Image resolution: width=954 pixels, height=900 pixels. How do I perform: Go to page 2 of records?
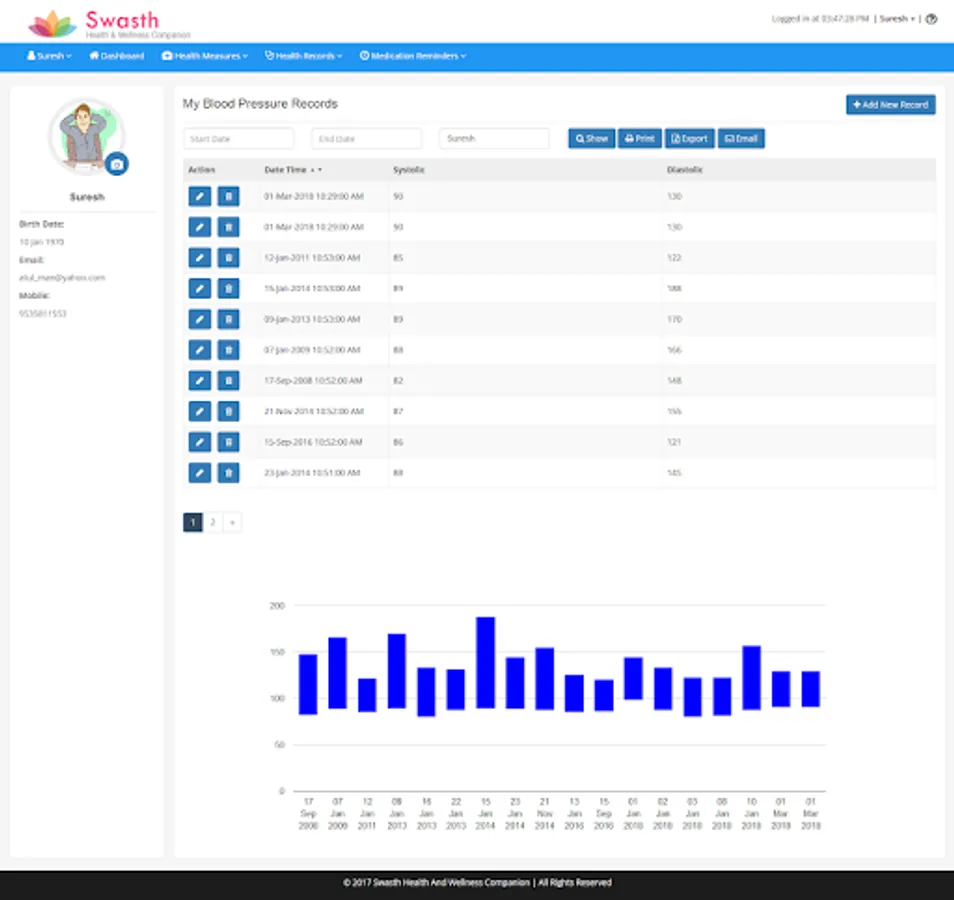point(212,522)
